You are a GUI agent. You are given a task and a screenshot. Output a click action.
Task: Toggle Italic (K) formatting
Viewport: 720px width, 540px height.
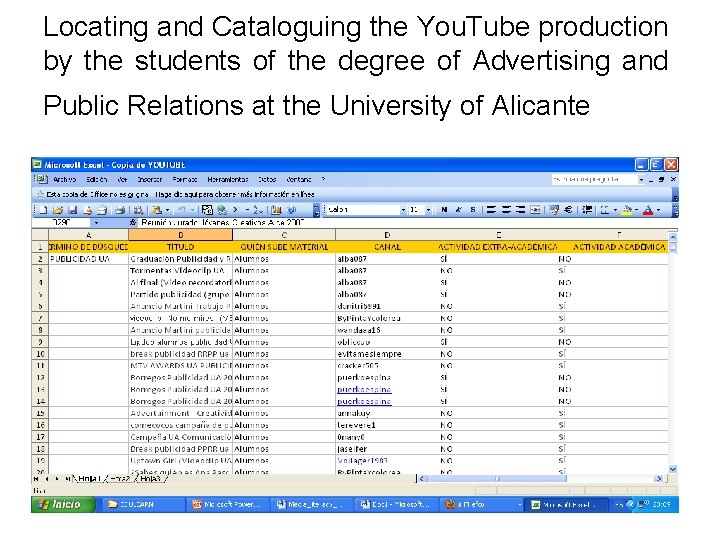[x=458, y=210]
